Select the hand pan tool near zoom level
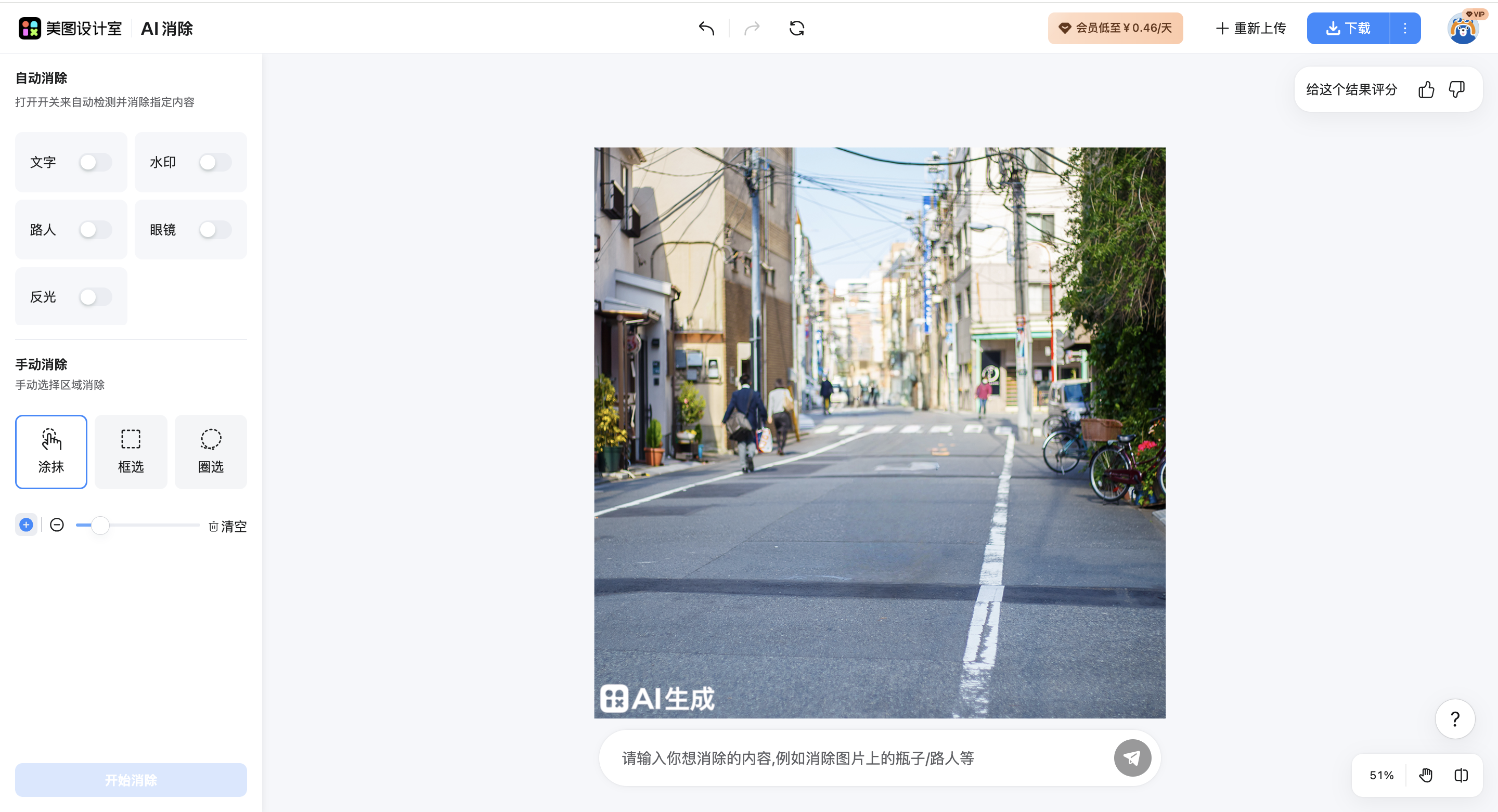Viewport: 1498px width, 812px height. click(1426, 775)
